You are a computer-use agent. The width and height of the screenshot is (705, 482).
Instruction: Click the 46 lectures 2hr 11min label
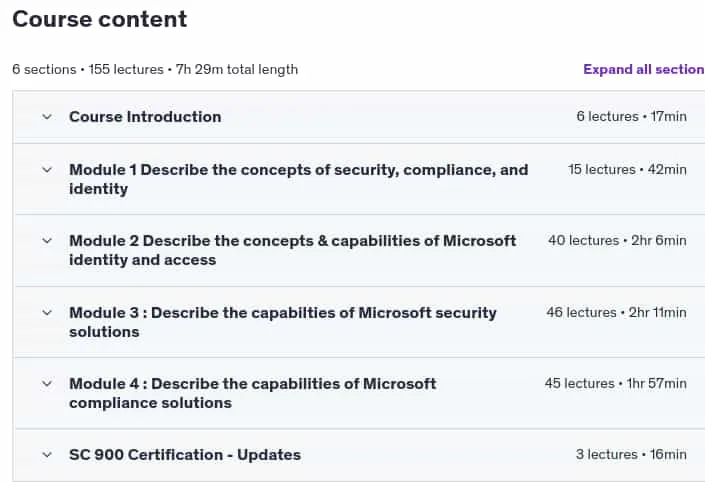(616, 312)
